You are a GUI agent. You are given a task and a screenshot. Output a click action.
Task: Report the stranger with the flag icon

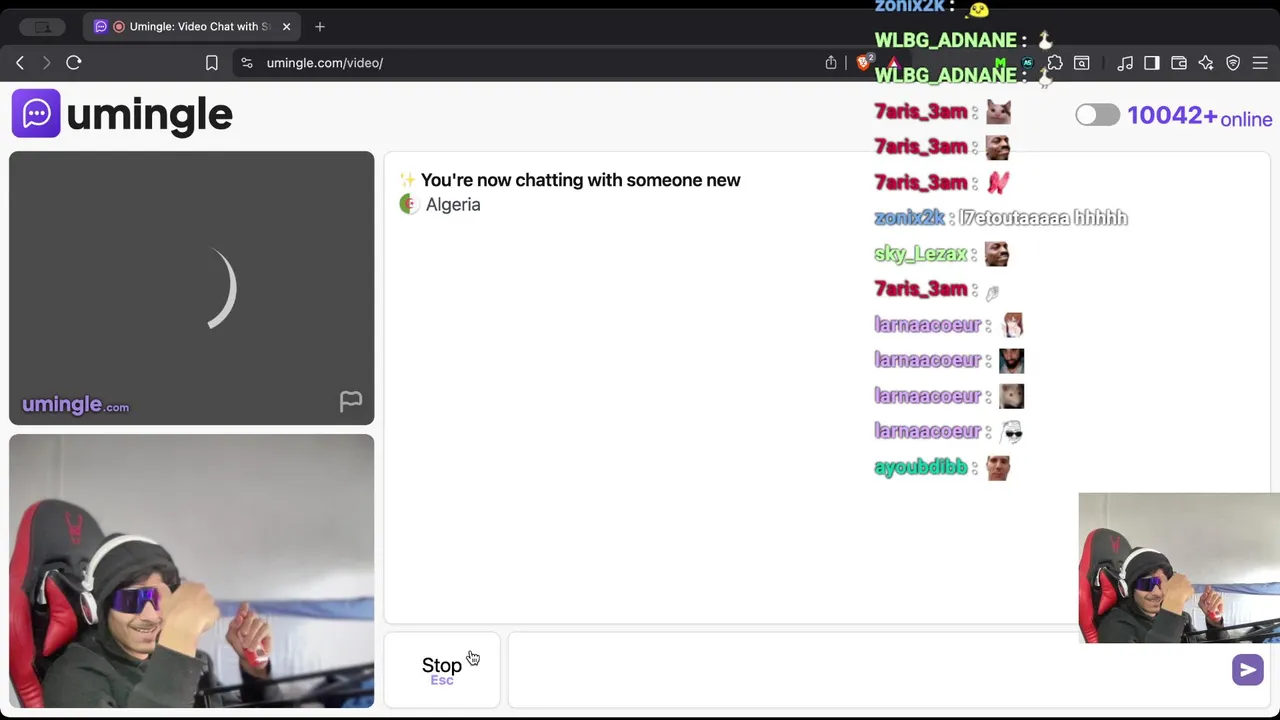pyautogui.click(x=351, y=402)
